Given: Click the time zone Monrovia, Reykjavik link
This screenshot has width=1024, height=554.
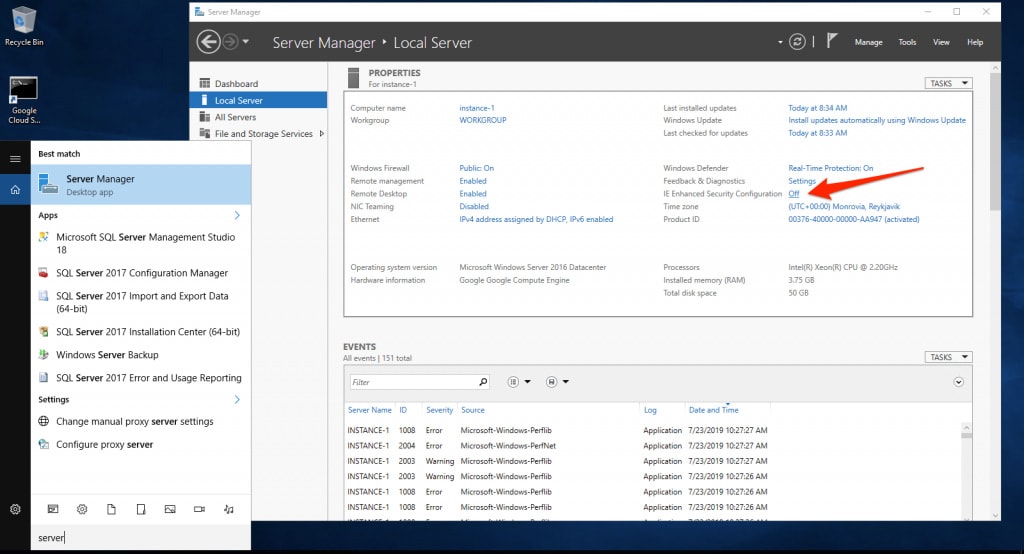Looking at the screenshot, I should tap(844, 206).
